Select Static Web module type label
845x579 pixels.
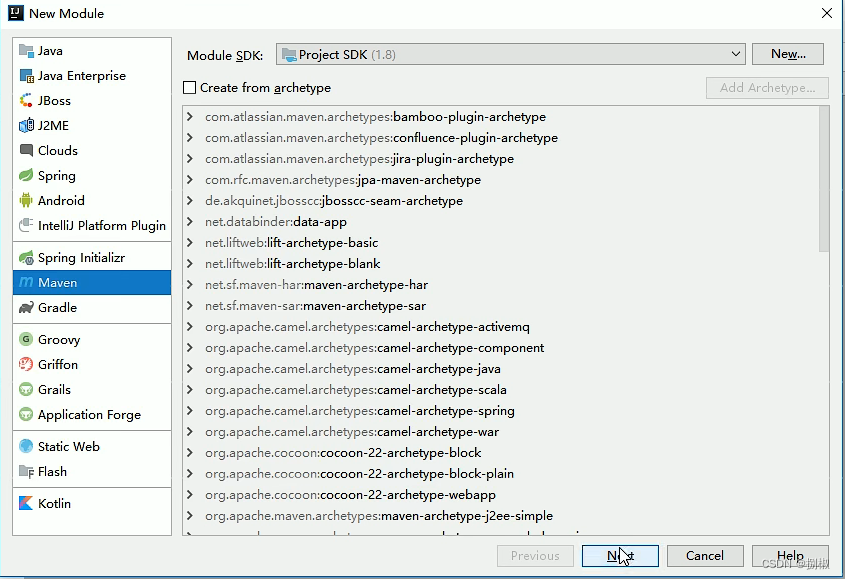click(68, 446)
